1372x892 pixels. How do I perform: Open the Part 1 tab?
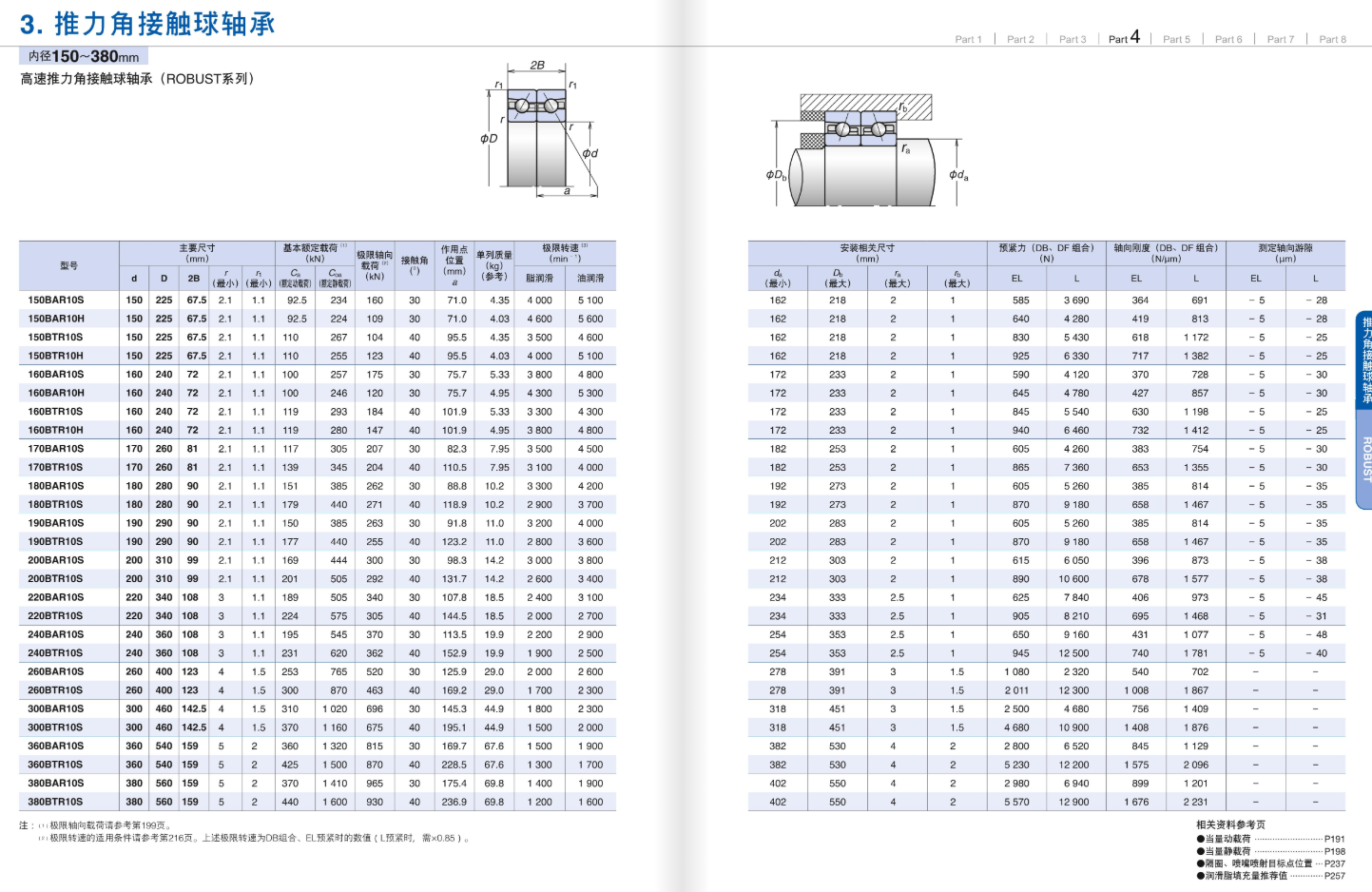tap(968, 39)
